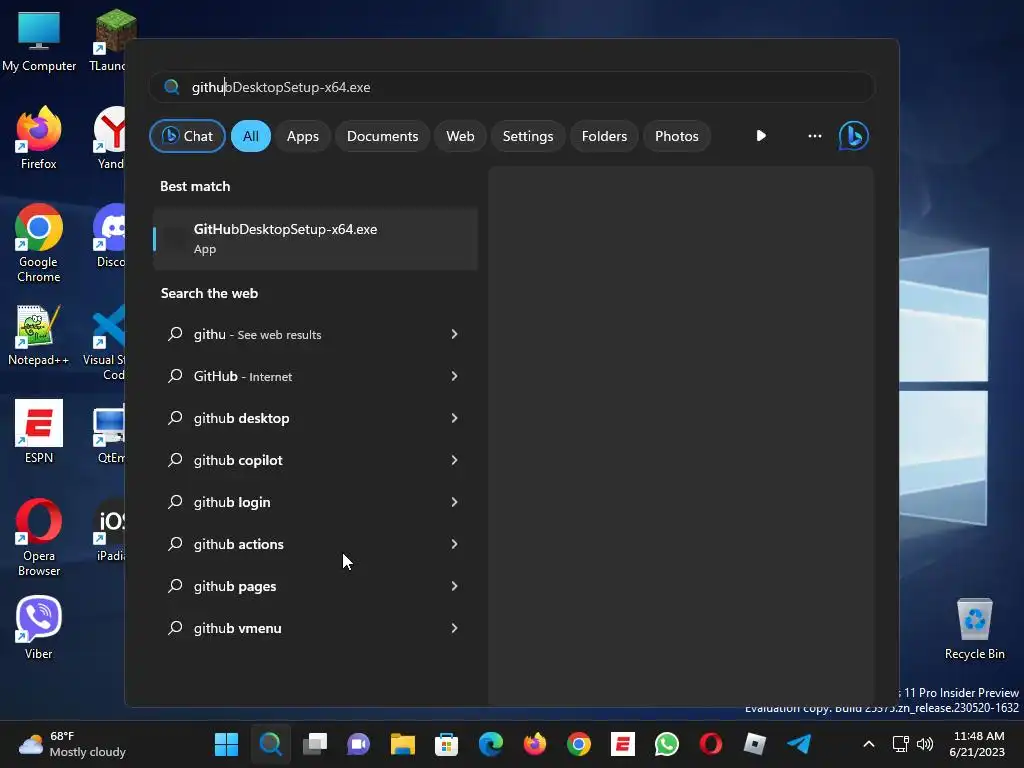Select Firefox desktop shortcut

pos(39,138)
